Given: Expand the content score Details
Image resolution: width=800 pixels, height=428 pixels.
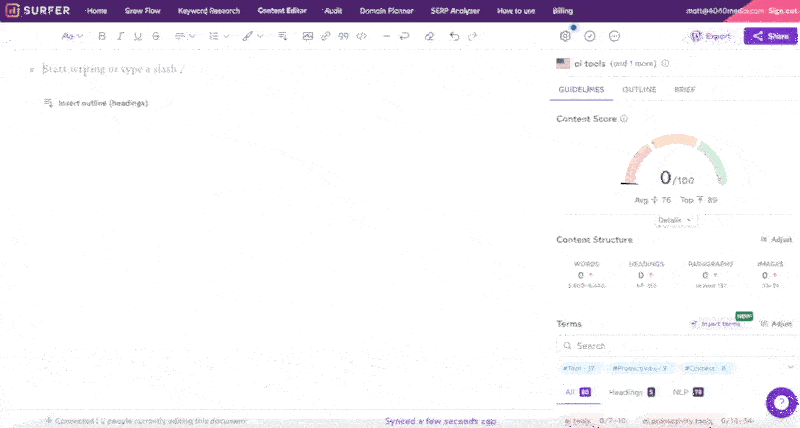Looking at the screenshot, I should click(674, 220).
